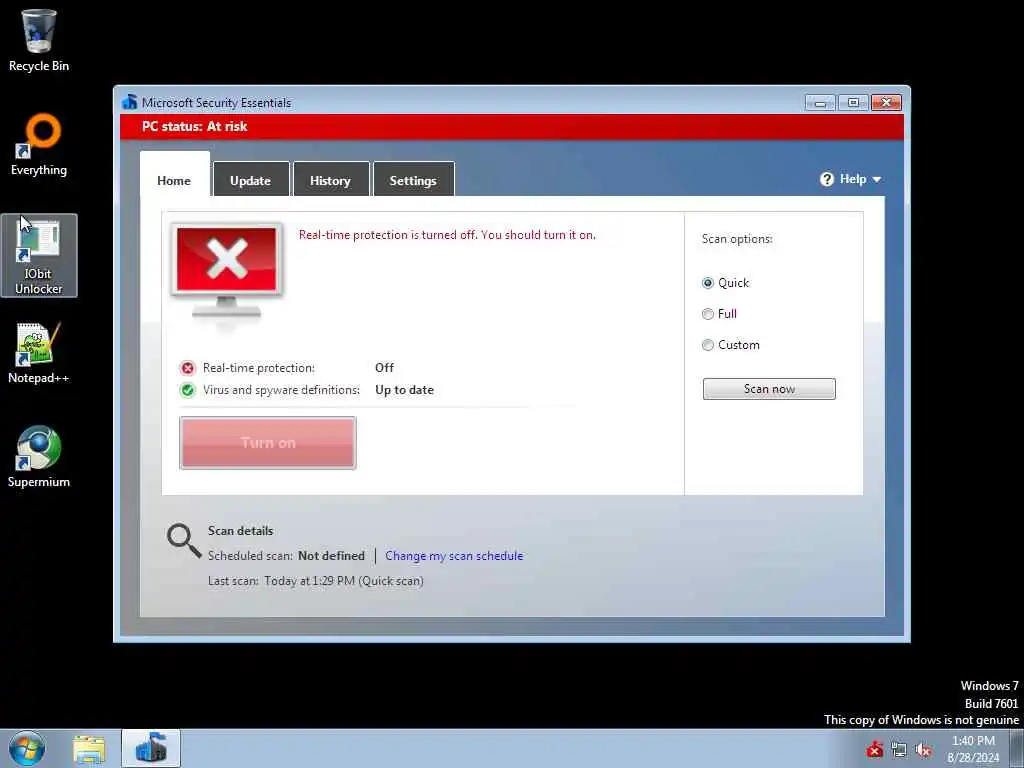Viewport: 1024px width, 768px height.
Task: Click the PC status: At risk banner
Action: coord(512,127)
